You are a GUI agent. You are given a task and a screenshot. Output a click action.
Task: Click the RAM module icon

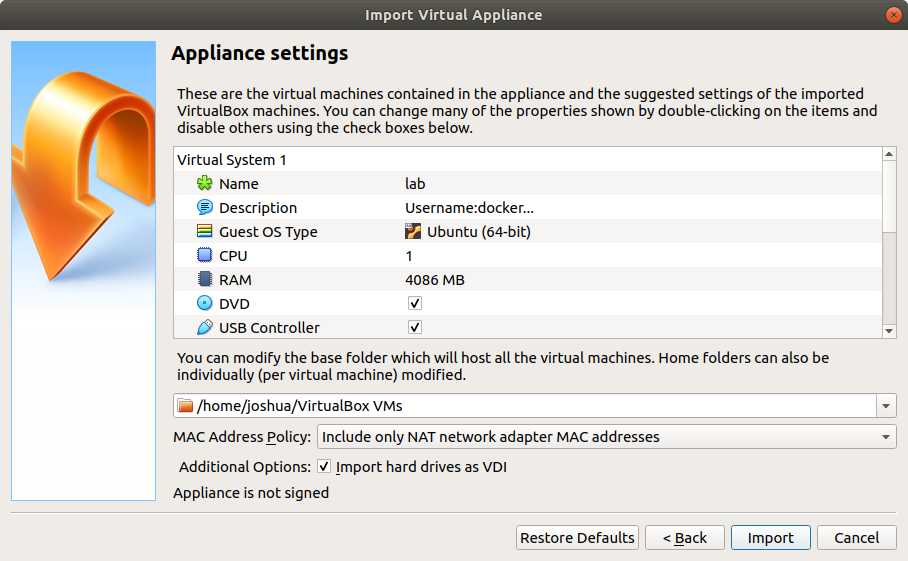click(204, 280)
